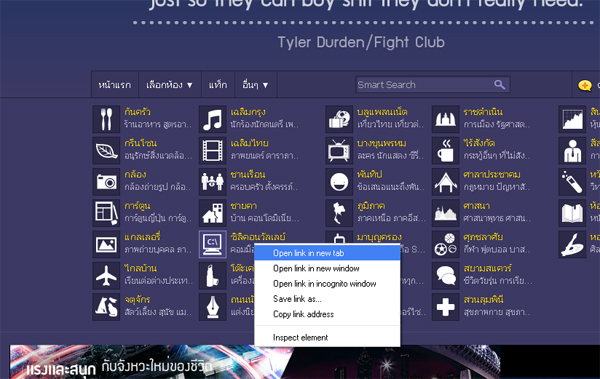Click the film strip icon for เฉลิมไทย
This screenshot has height=379, width=600.
[213, 150]
